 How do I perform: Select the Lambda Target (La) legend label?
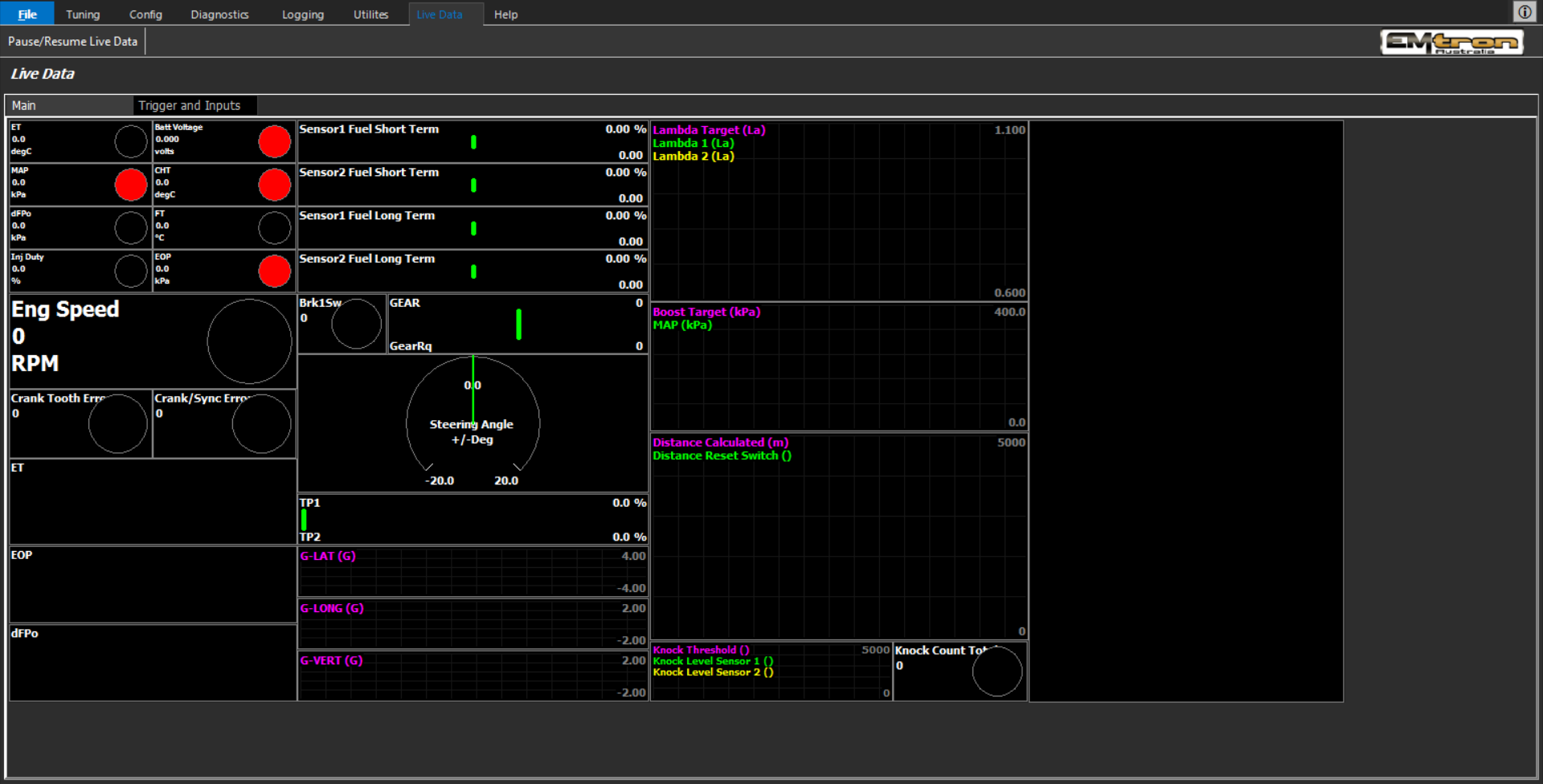tap(709, 130)
